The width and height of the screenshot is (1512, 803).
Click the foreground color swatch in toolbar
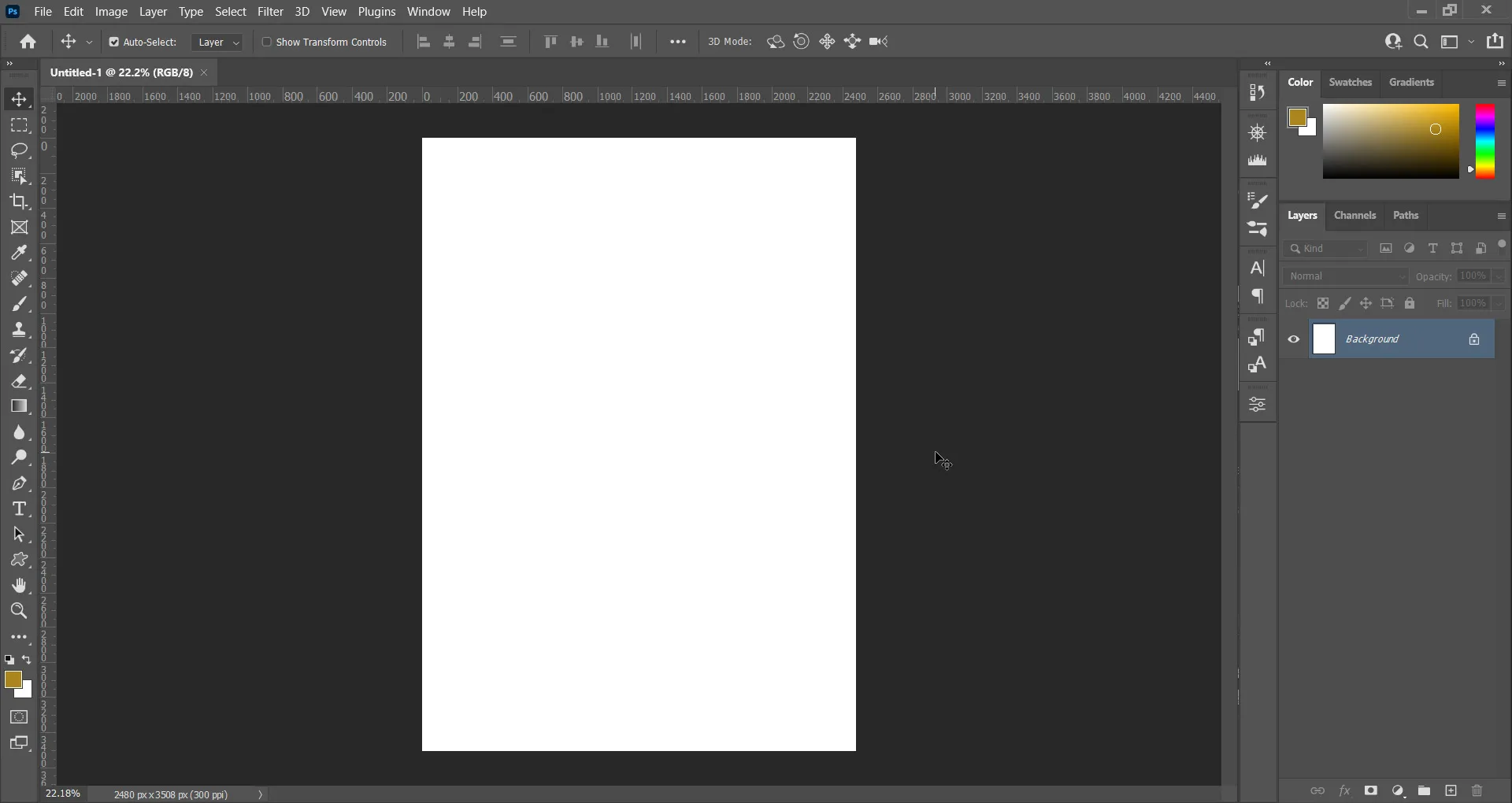click(x=13, y=680)
